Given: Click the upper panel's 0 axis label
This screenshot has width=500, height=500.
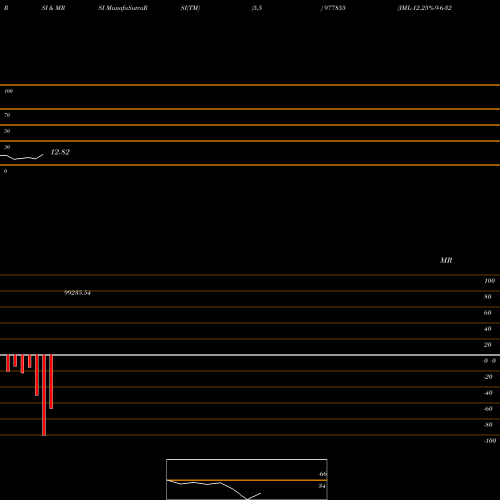Looking at the screenshot, I should point(5,171).
